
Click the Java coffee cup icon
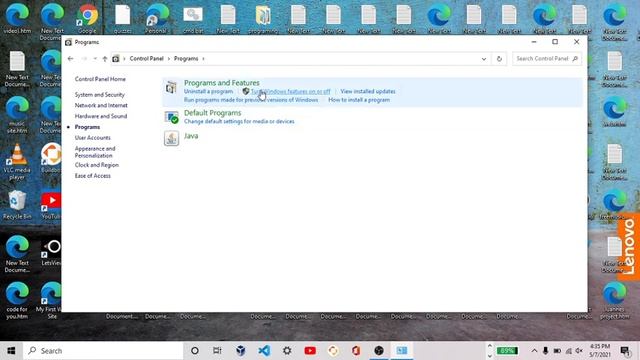tap(171, 138)
